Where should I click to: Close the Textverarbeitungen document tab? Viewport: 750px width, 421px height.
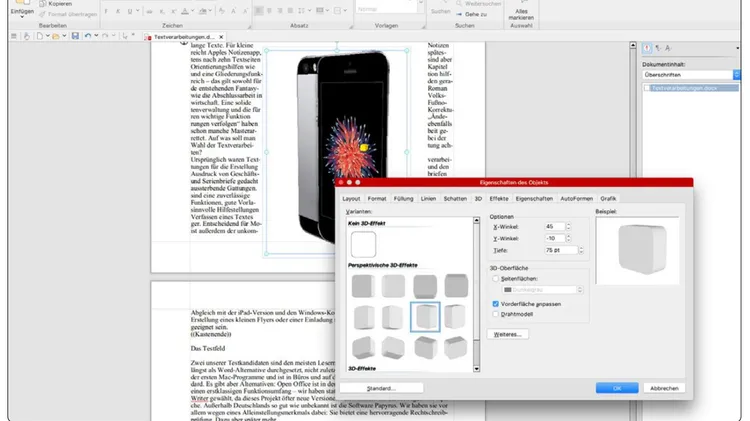pyautogui.click(x=221, y=37)
